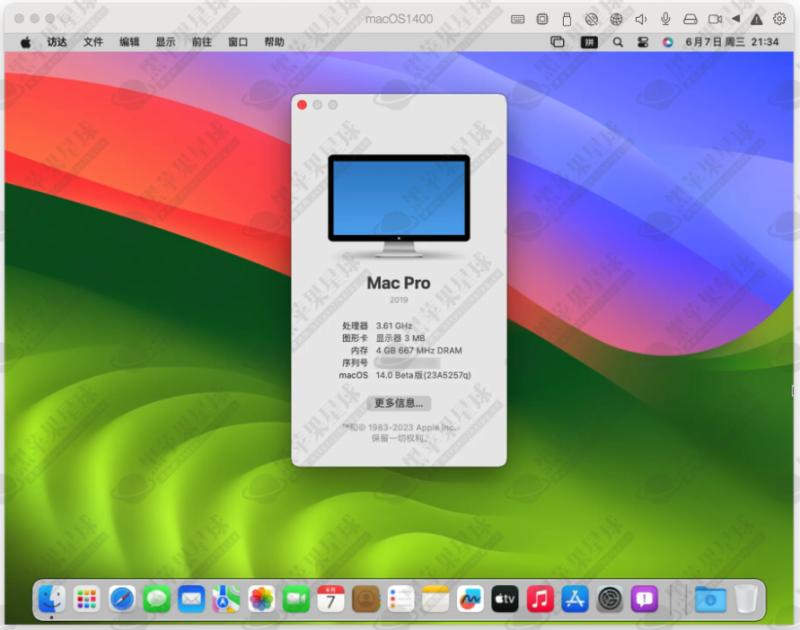Open Spotlight search magnifier
This screenshot has width=800, height=630.
click(x=618, y=42)
